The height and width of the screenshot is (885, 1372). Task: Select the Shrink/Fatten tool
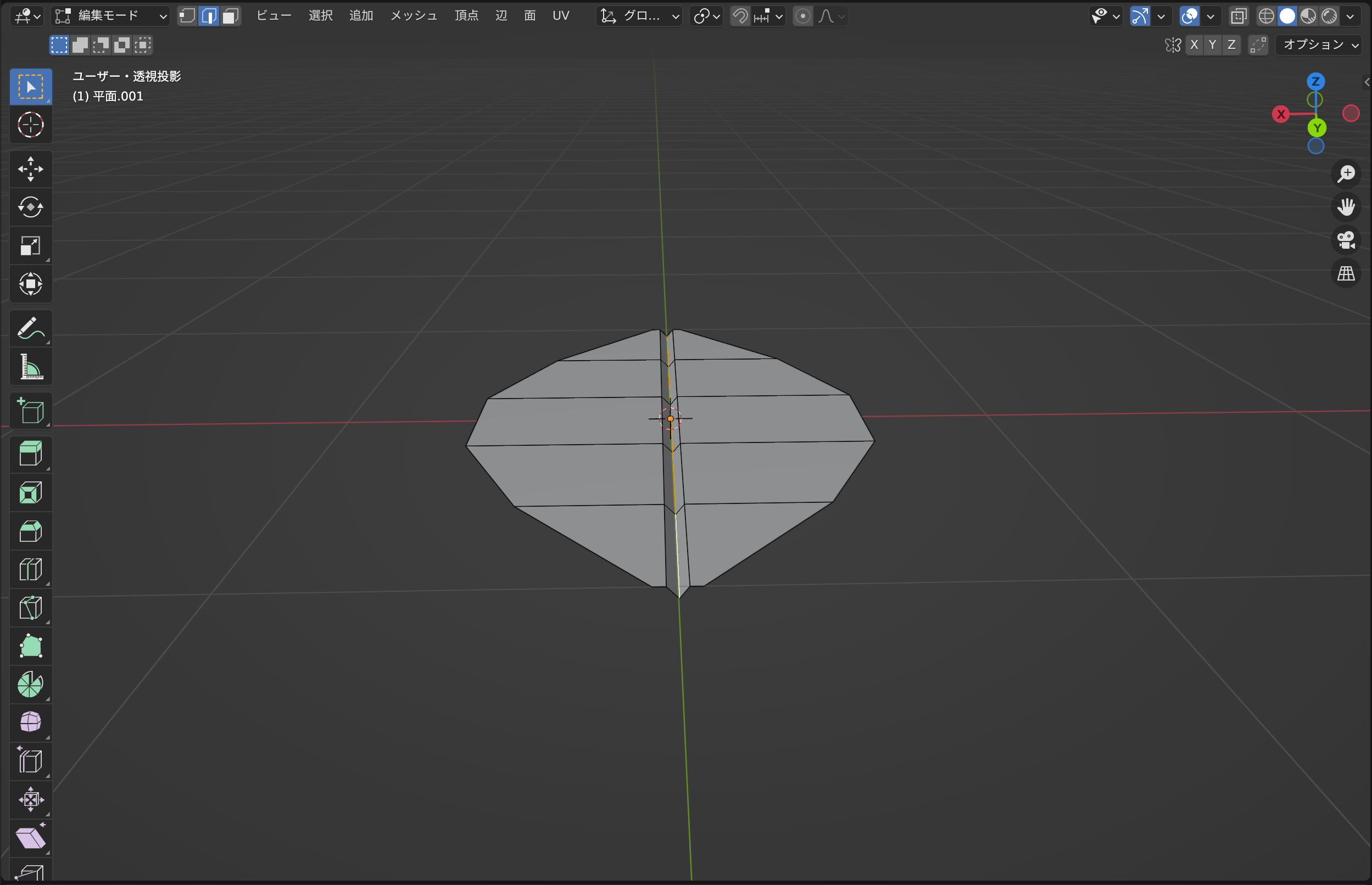pos(30,799)
